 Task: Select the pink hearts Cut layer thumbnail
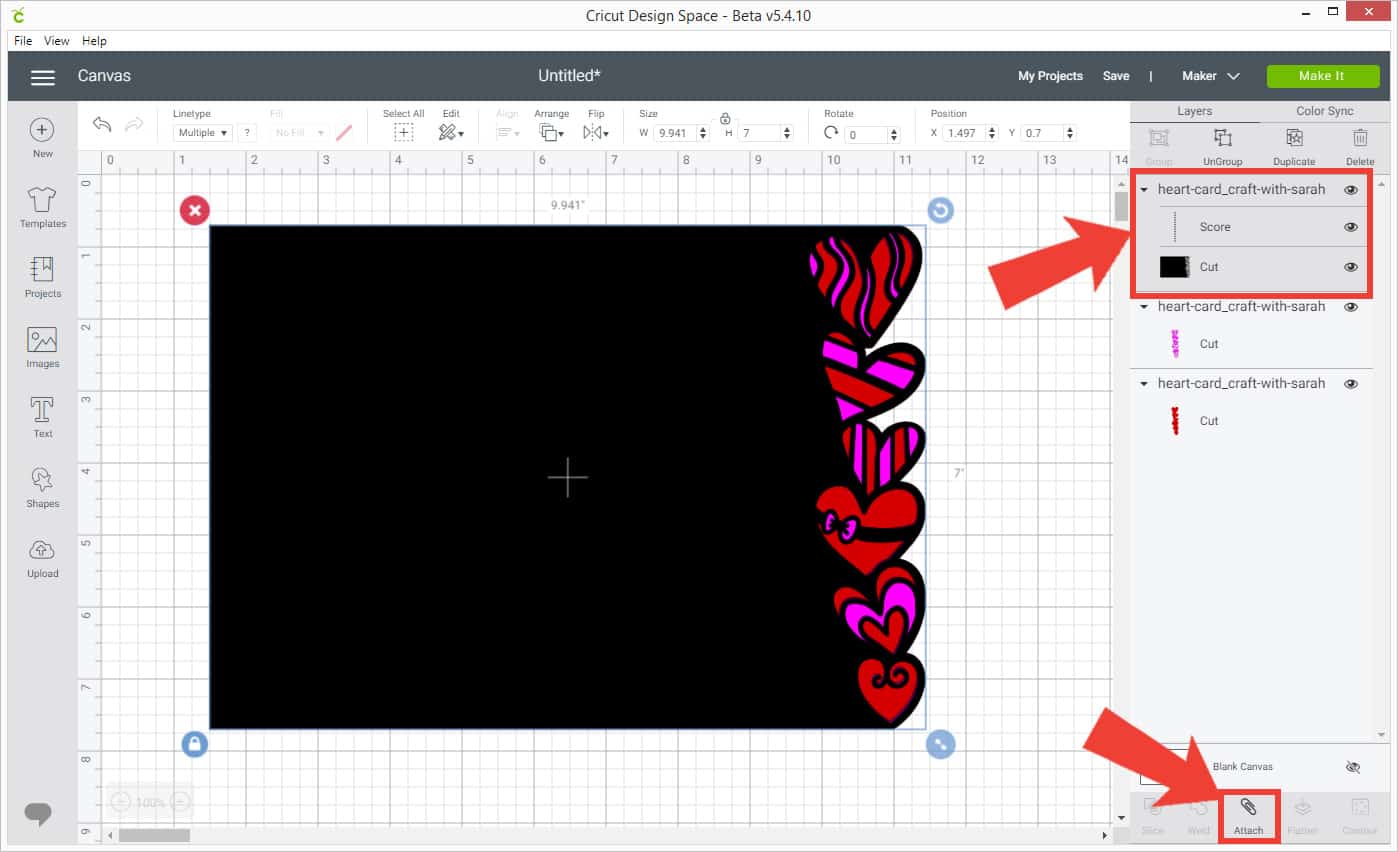1174,344
